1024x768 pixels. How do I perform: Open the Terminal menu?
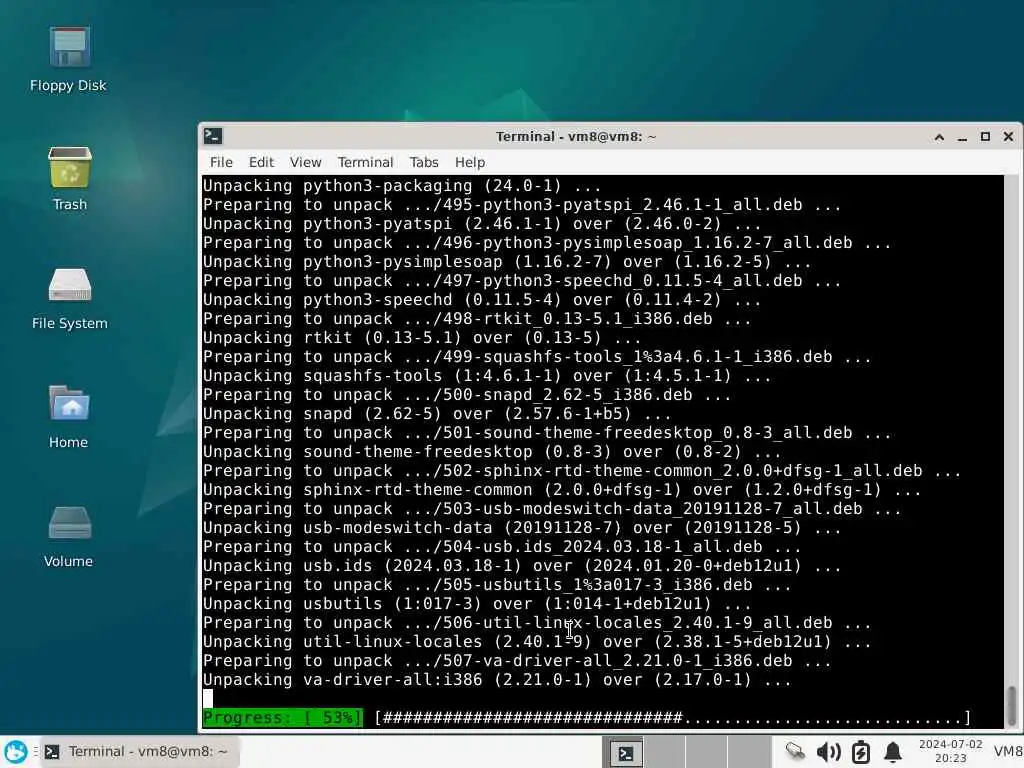365,162
